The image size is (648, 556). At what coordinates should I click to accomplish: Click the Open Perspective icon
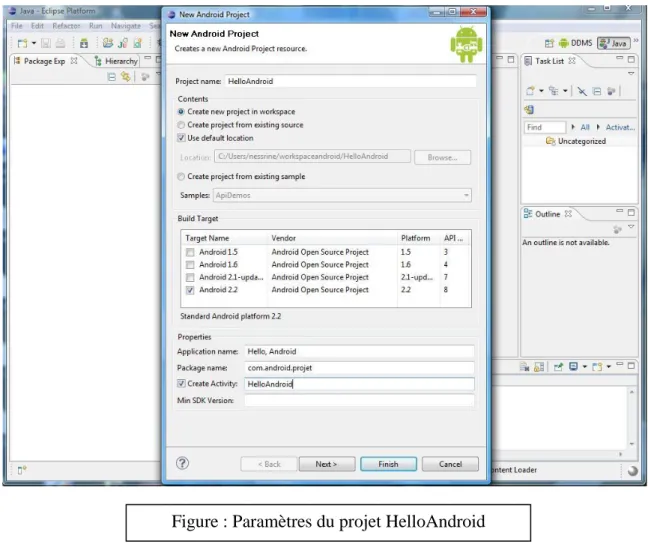(x=549, y=43)
